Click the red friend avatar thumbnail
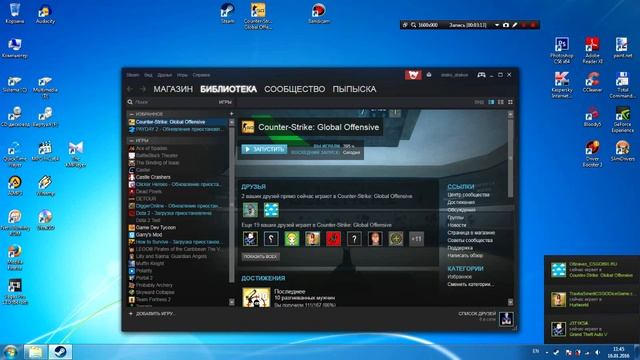The image size is (640, 360). [x=333, y=239]
